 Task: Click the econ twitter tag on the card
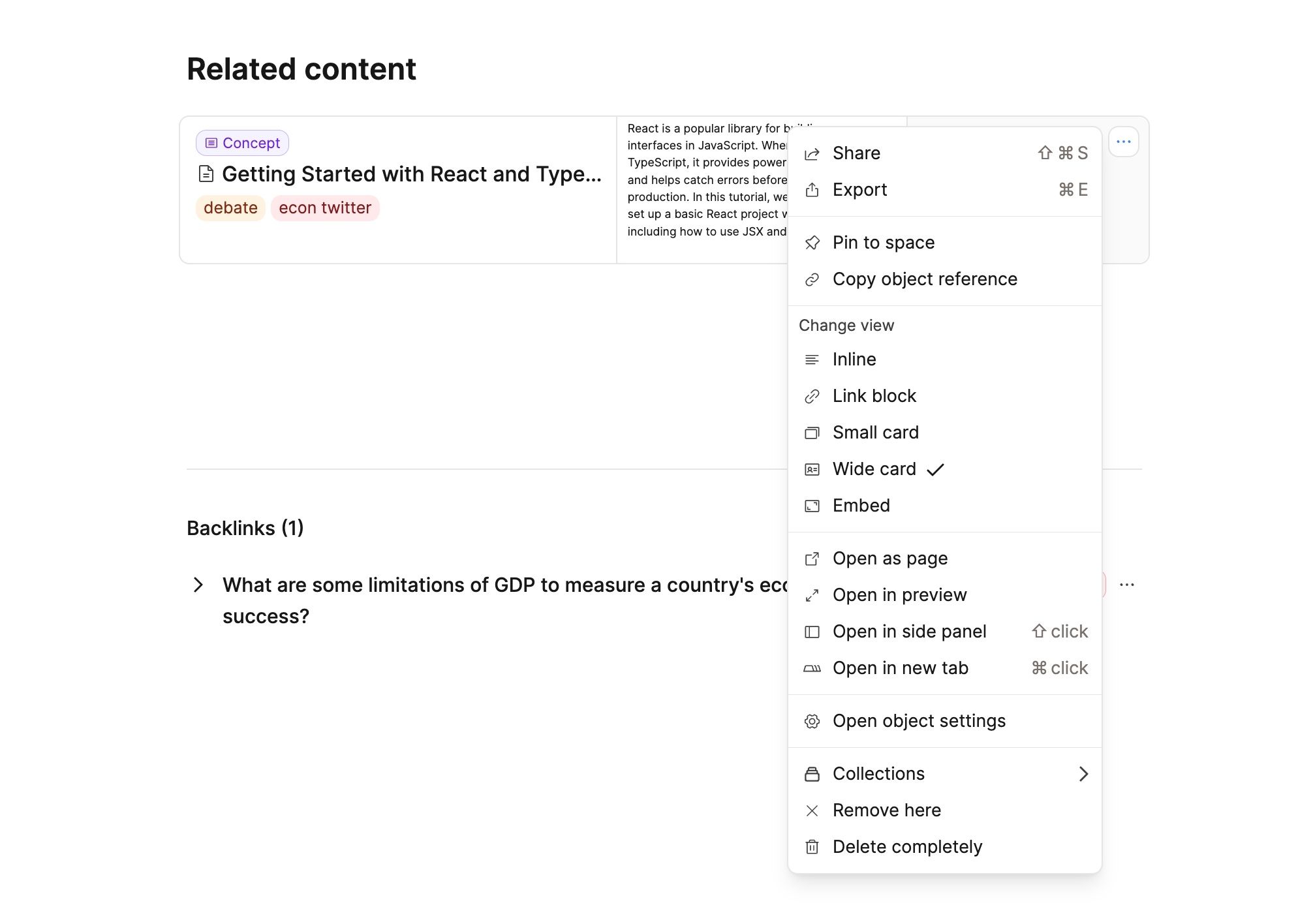pyautogui.click(x=325, y=208)
